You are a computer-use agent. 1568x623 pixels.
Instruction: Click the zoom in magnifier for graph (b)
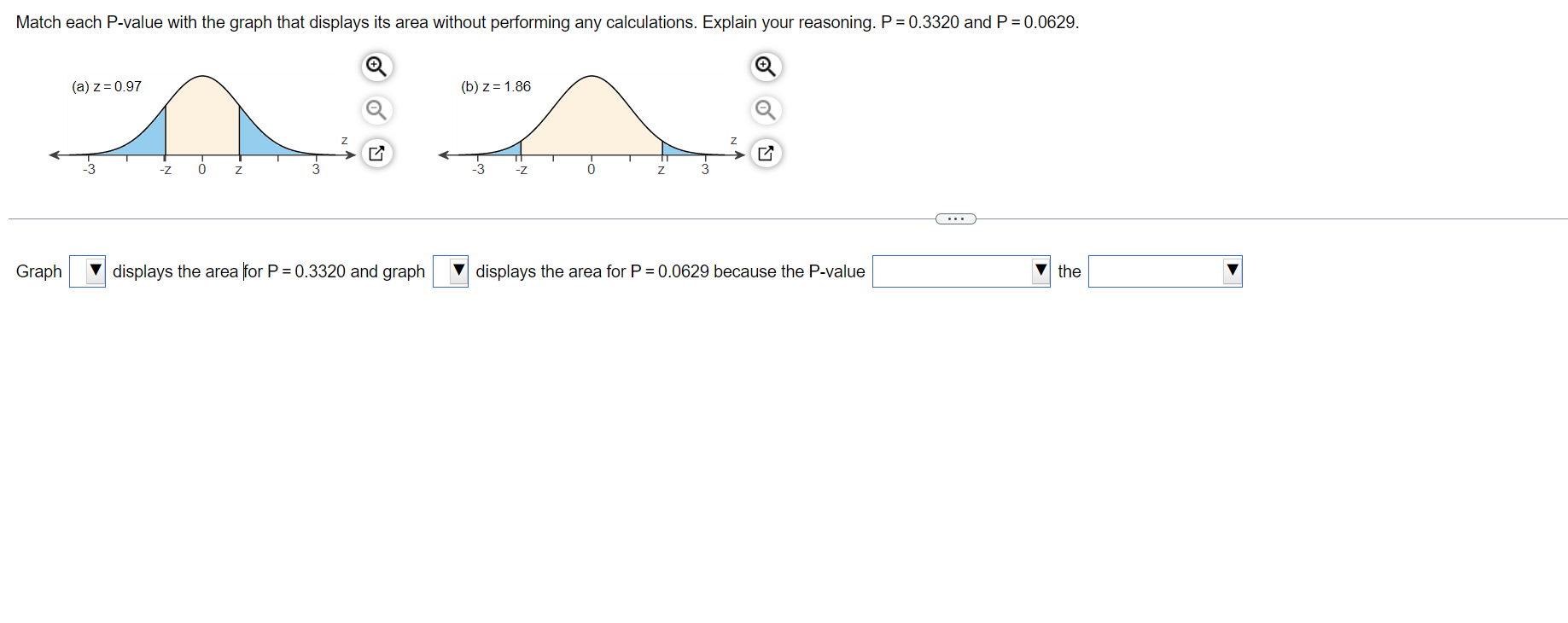click(x=765, y=66)
